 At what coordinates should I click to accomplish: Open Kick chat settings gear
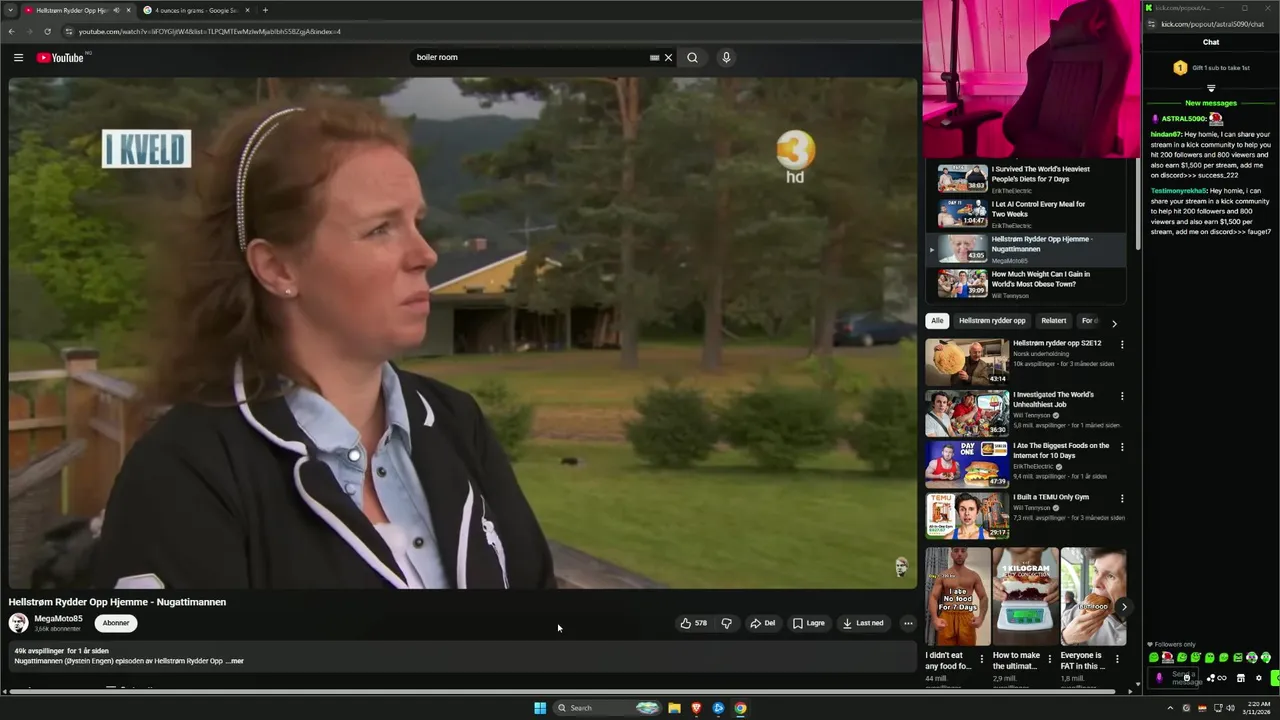point(1259,678)
